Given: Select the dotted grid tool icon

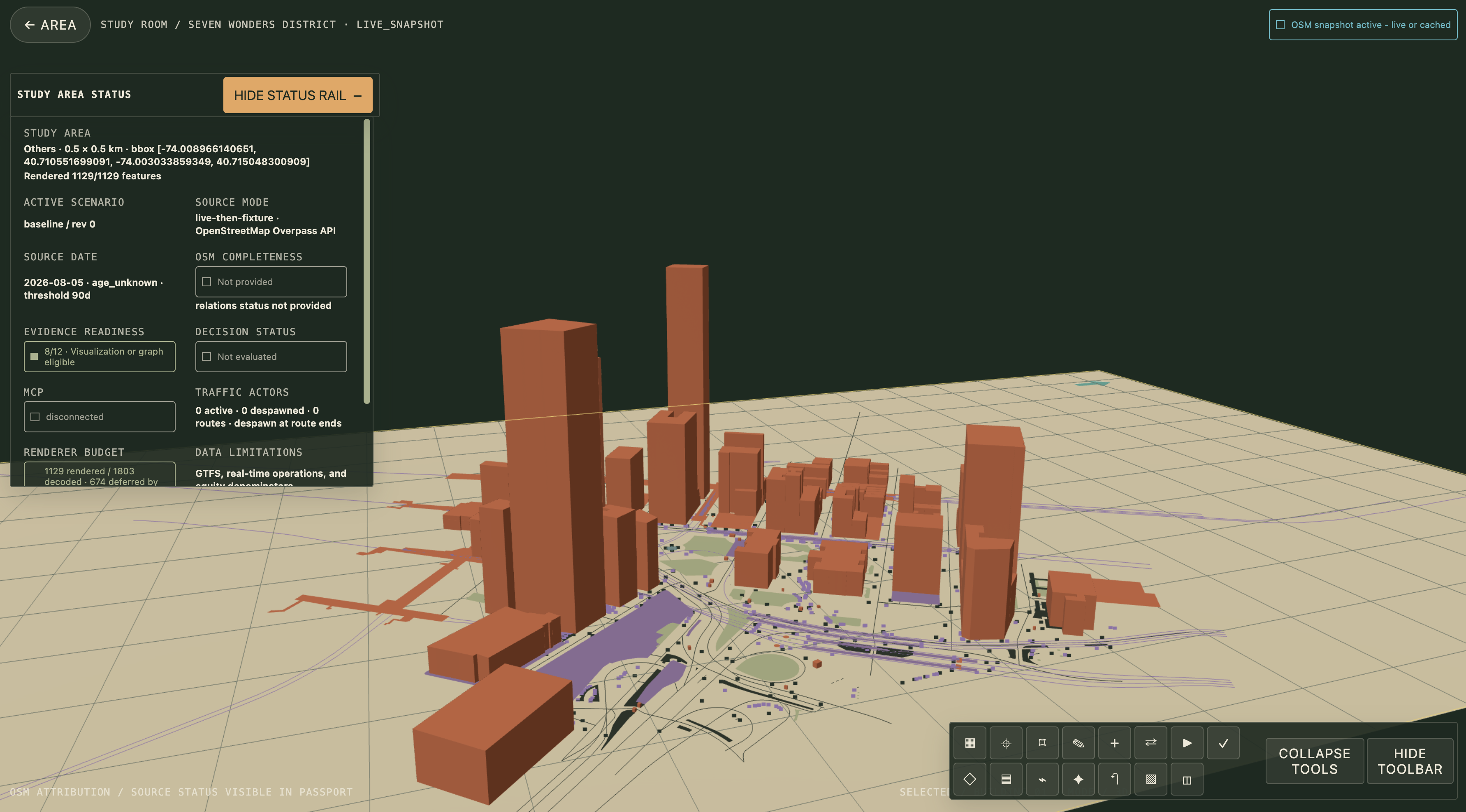Looking at the screenshot, I should pos(970,742).
